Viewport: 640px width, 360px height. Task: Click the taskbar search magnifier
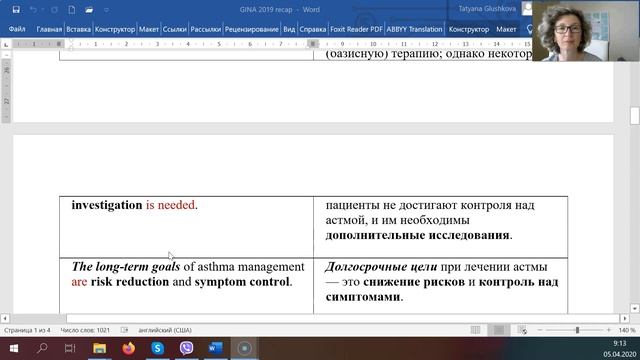[42, 348]
